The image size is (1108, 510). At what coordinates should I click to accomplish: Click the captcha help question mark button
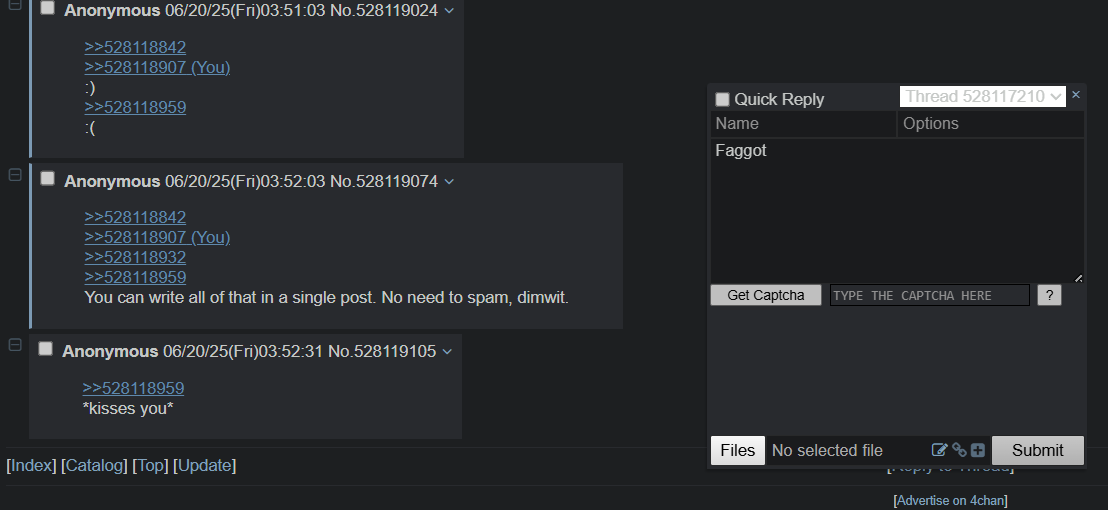point(1049,295)
